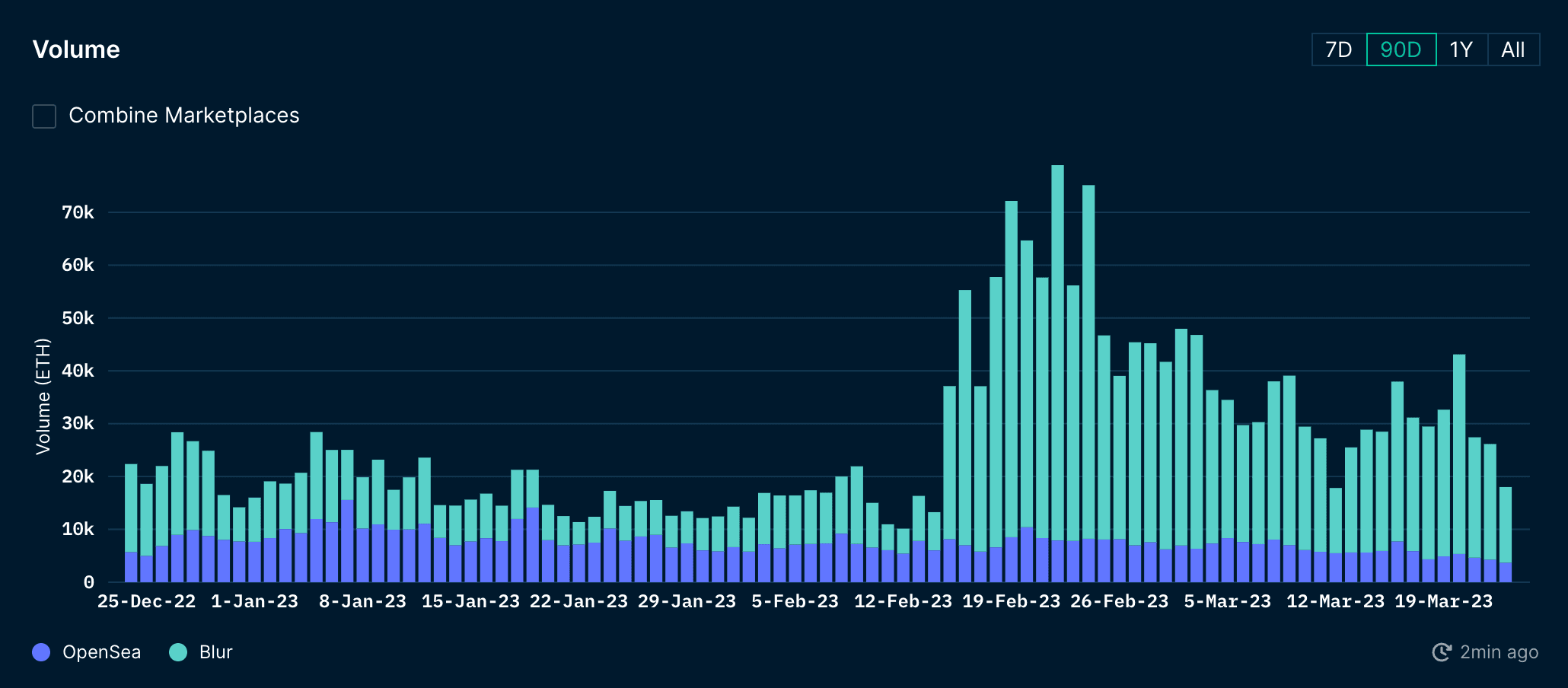Click the 25-Dec-22 axis label

coord(147,600)
